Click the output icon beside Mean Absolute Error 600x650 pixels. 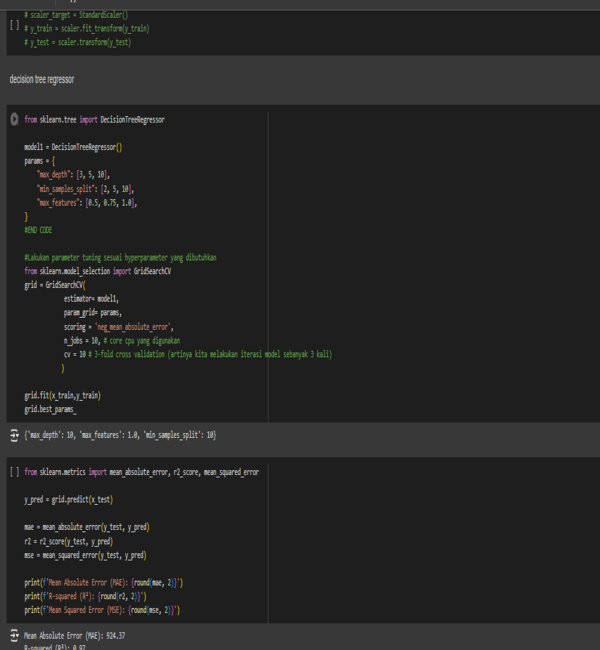(14, 635)
